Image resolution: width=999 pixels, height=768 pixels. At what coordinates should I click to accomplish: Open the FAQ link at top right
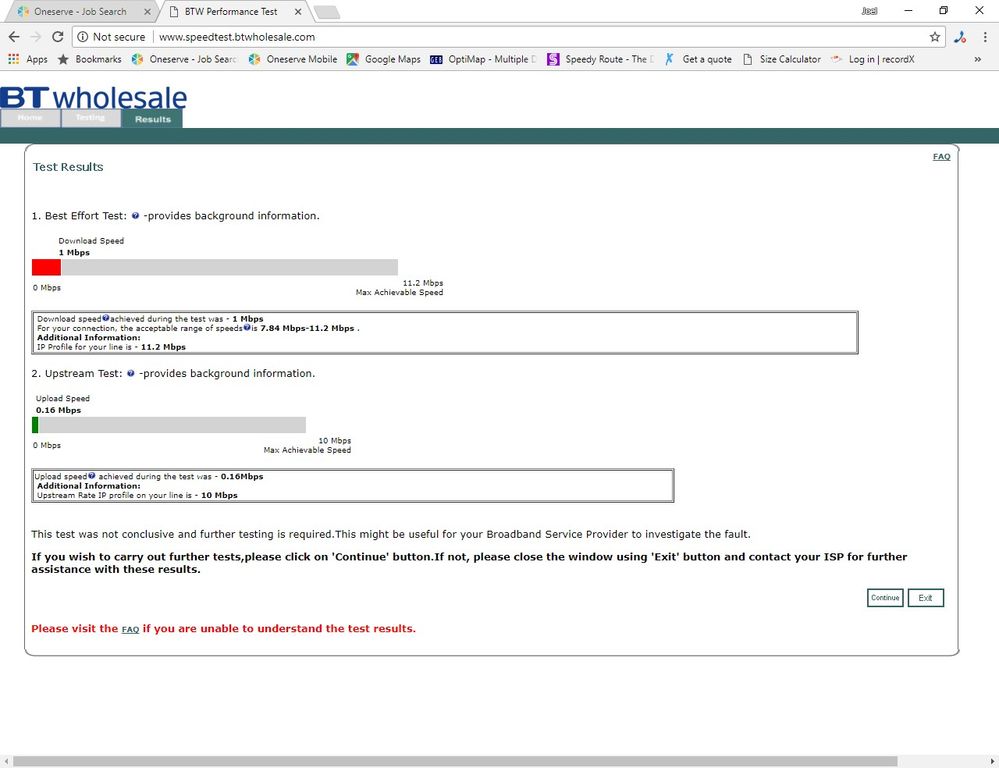[x=941, y=157]
